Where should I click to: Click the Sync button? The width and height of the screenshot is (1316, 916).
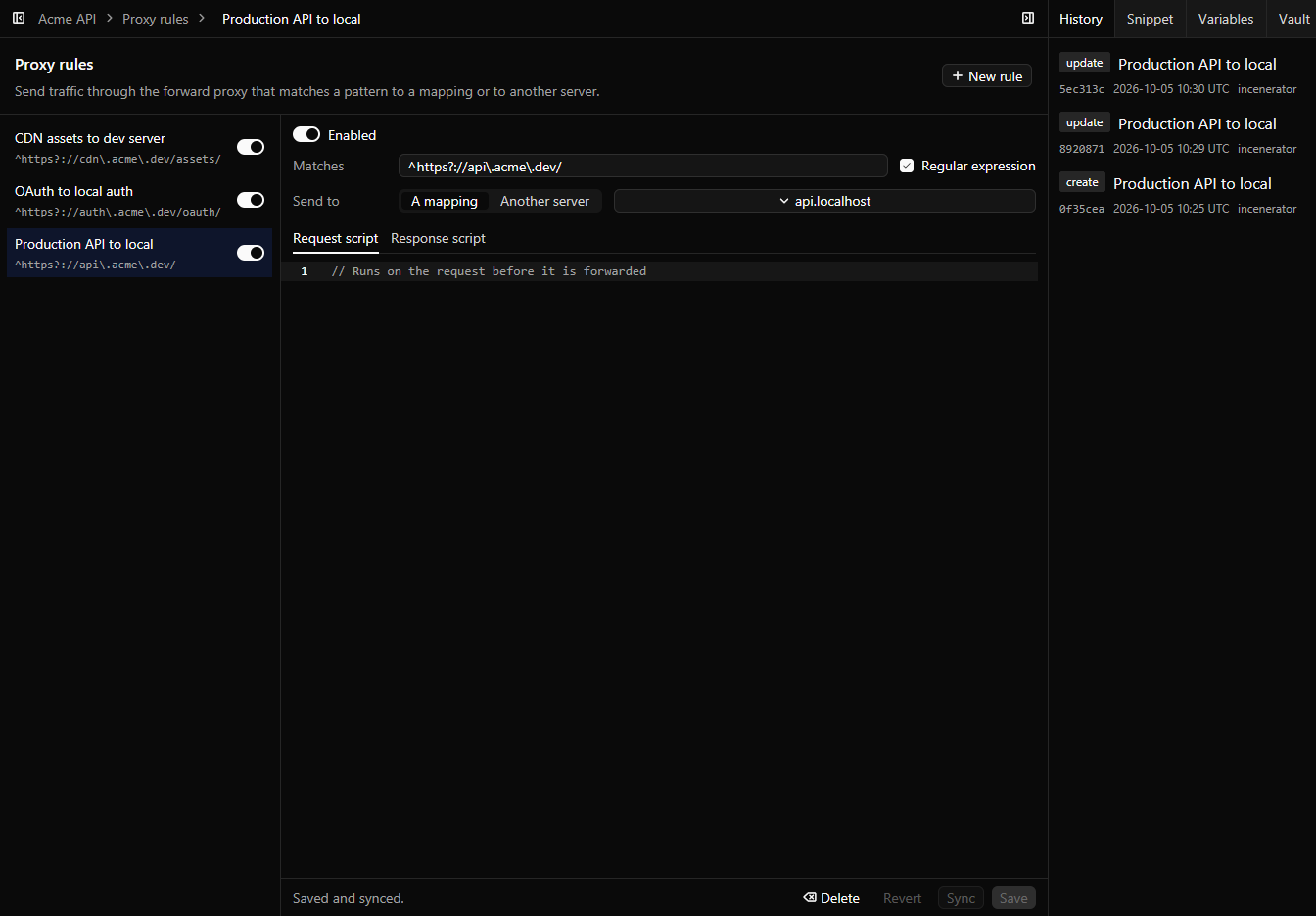(x=961, y=898)
